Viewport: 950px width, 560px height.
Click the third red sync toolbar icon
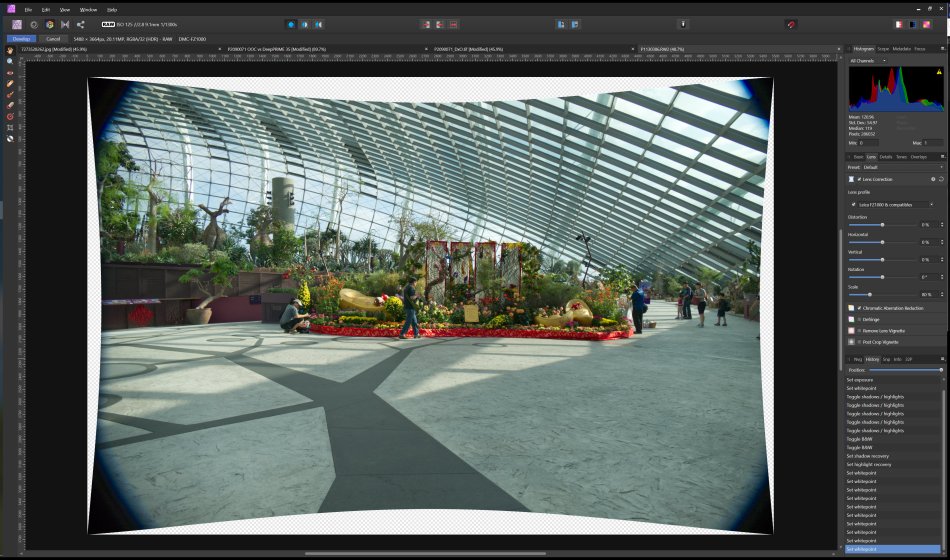click(453, 24)
